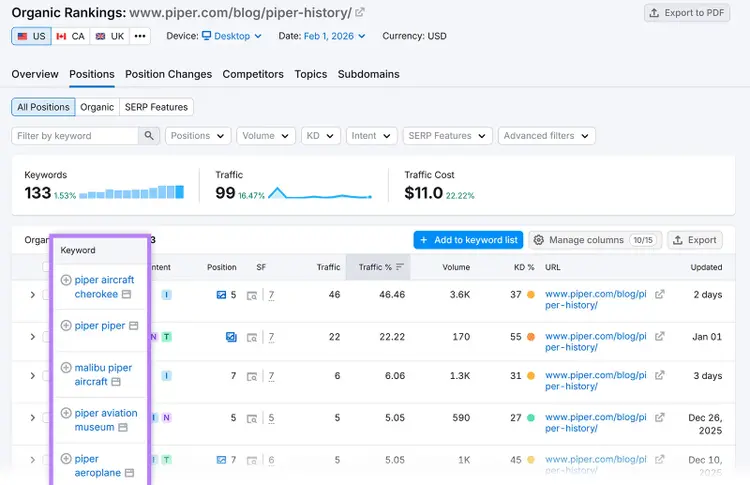The width and height of the screenshot is (750, 485).
Task: Click SERP snapshot icon in 1.3K volume row
Action: point(252,377)
